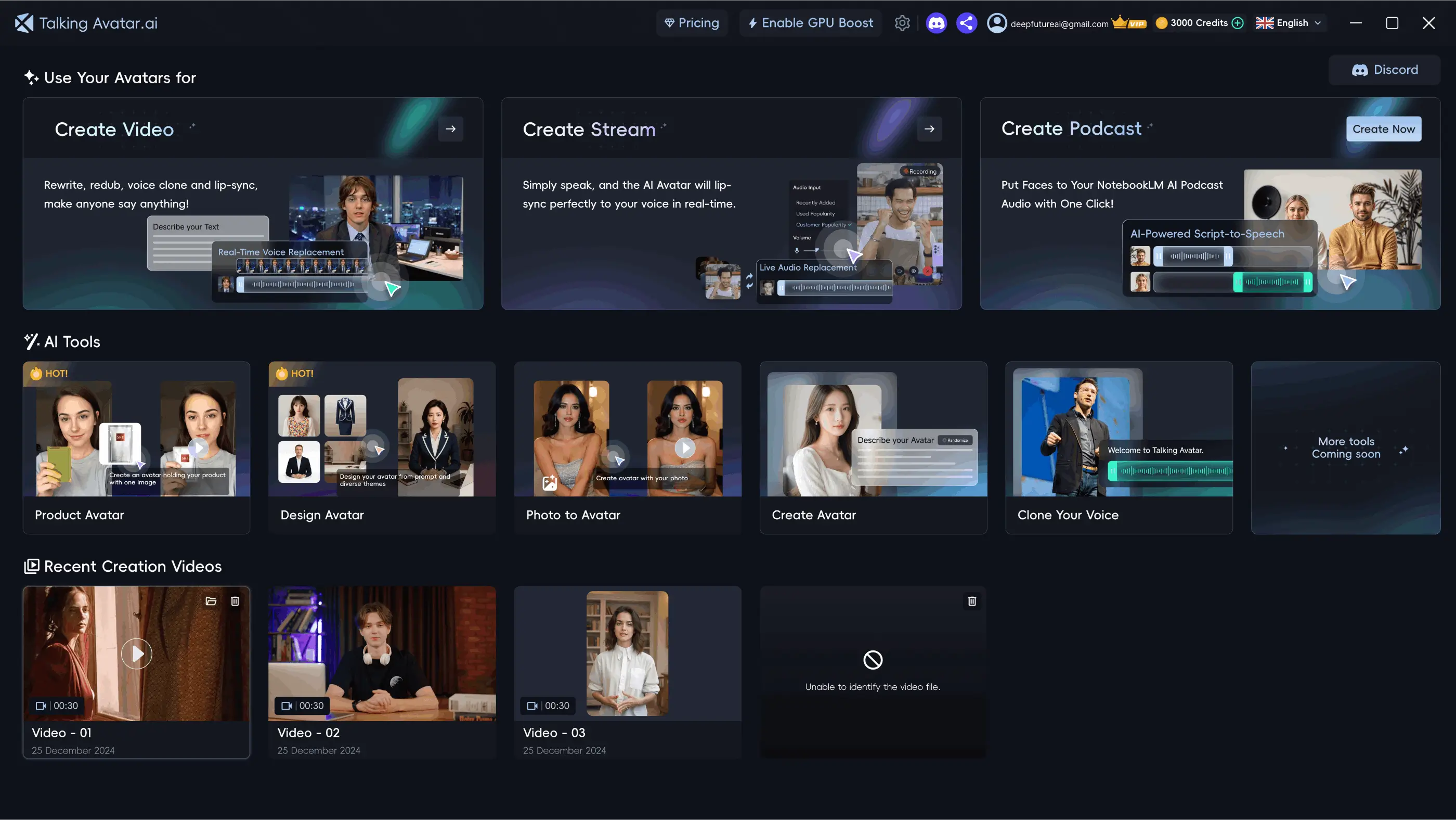This screenshot has height=820, width=1456.
Task: Open the Clone Your Voice tool
Action: point(1119,447)
